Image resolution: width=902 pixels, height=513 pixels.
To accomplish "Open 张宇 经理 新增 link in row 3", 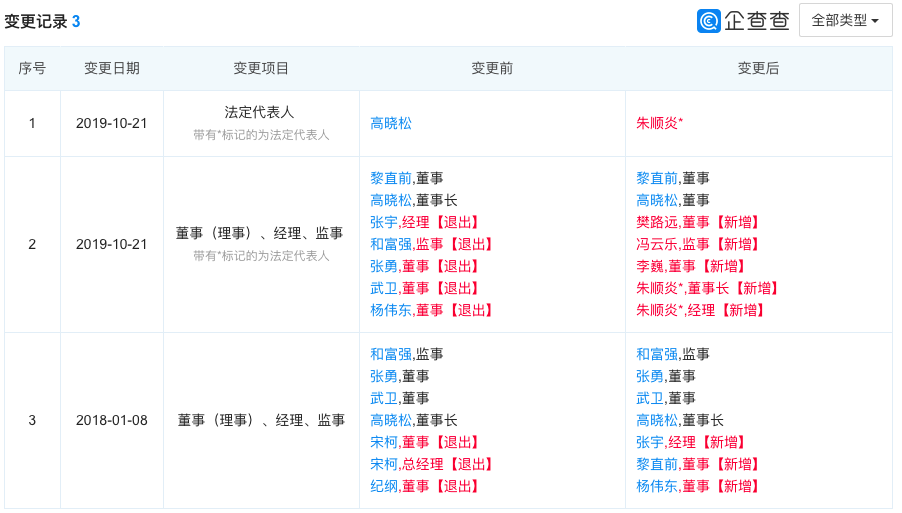I will point(691,442).
